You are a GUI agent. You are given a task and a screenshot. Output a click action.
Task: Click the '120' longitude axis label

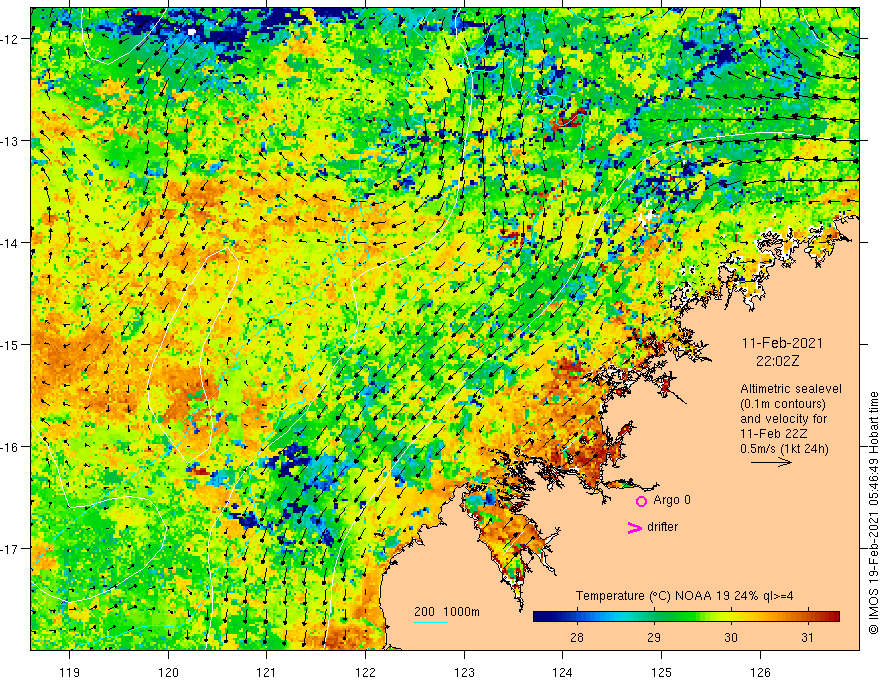[x=168, y=672]
